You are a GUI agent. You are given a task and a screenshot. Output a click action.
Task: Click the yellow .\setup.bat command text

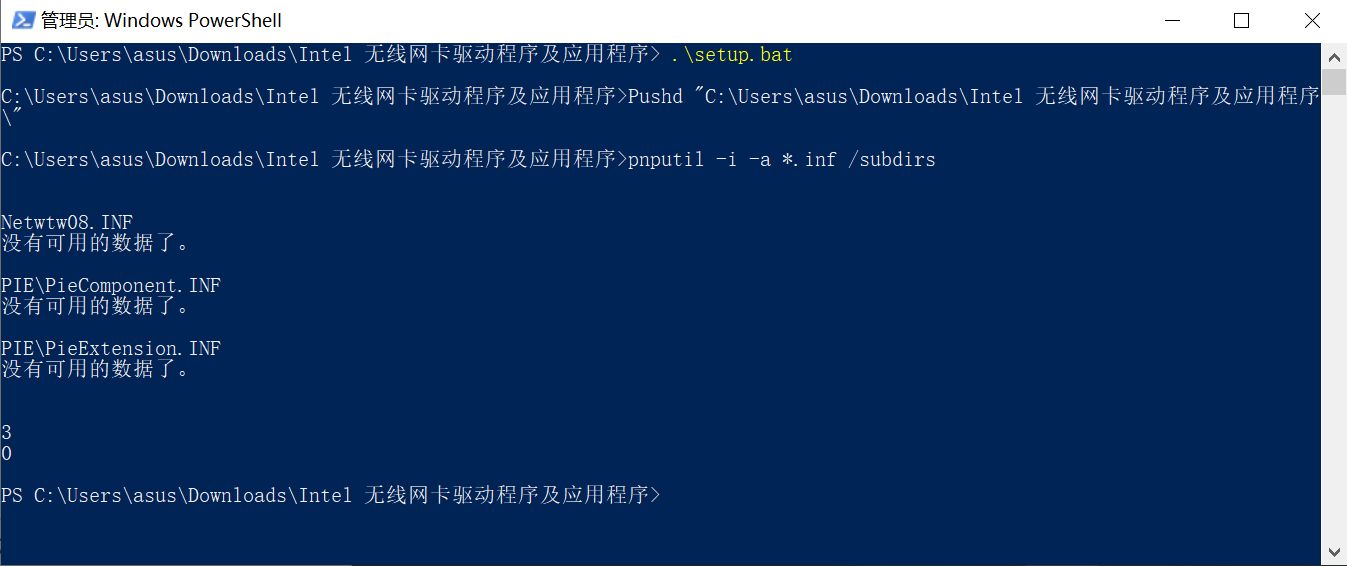tap(731, 54)
